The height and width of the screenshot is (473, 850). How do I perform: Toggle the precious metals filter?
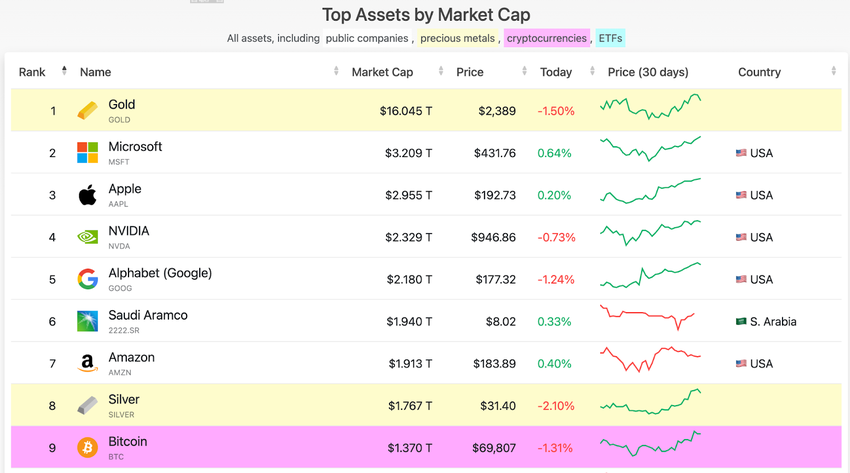coord(457,39)
